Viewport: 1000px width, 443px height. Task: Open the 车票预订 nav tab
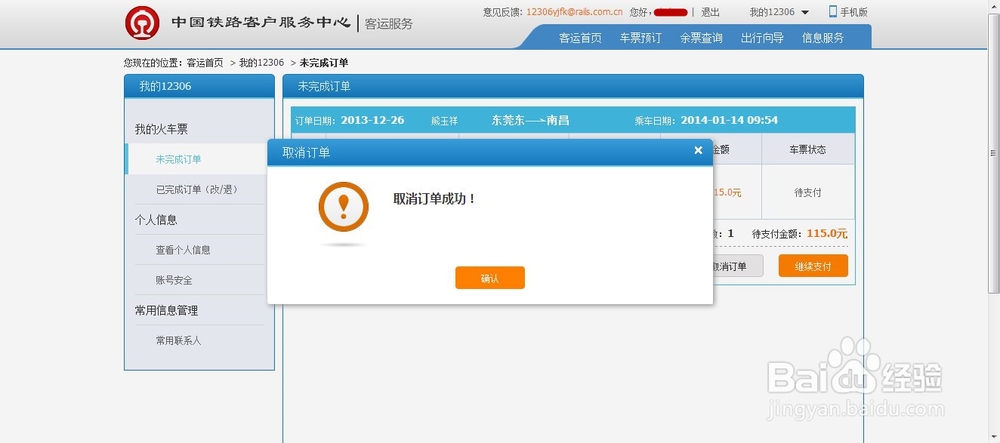click(640, 38)
